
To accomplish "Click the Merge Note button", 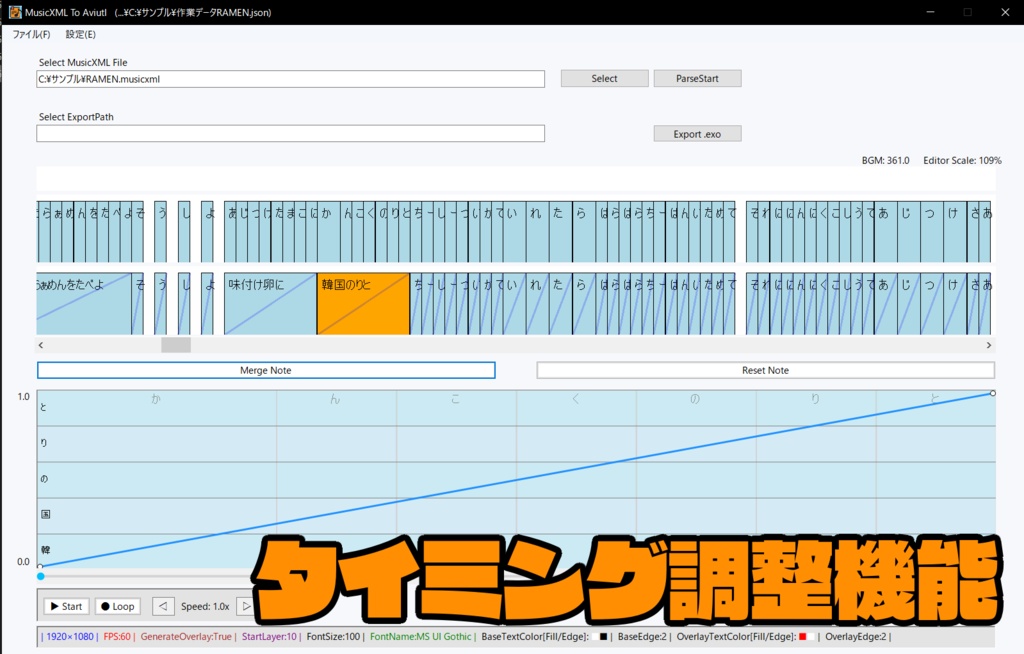I will [266, 369].
